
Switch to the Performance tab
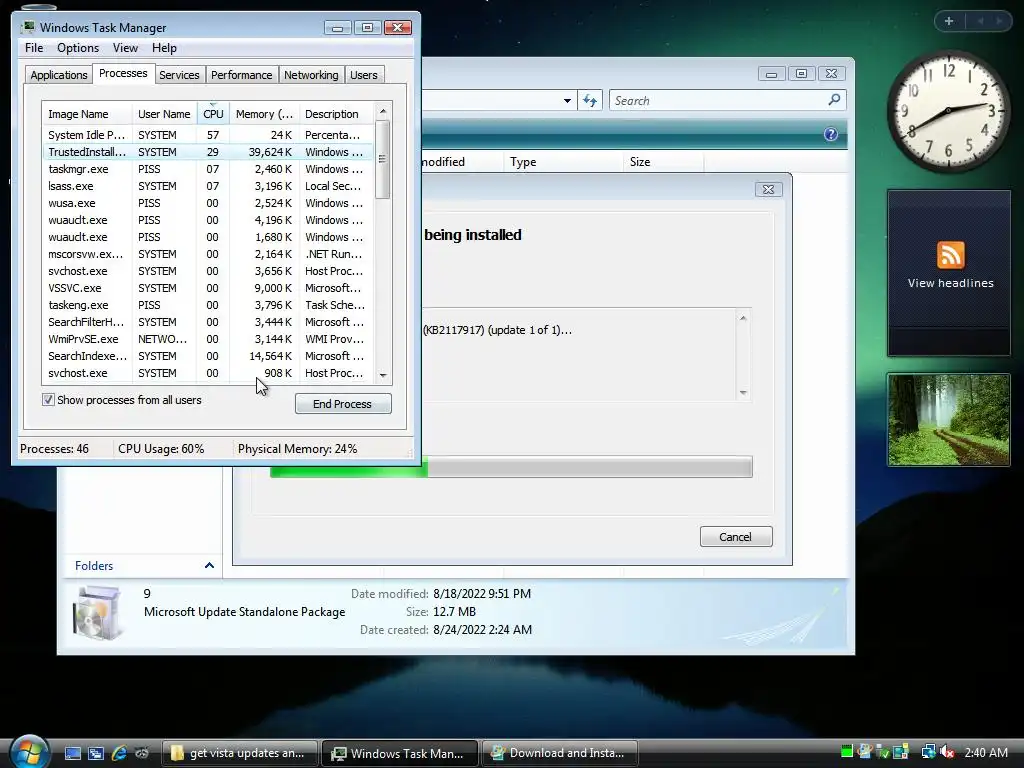241,75
